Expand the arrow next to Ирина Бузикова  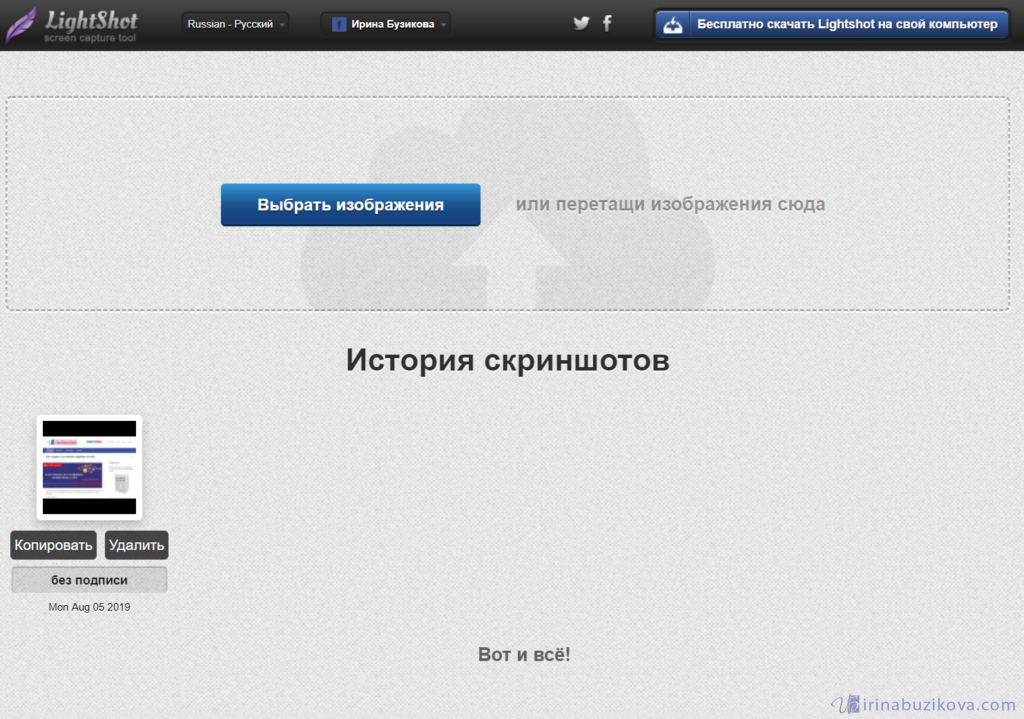tap(443, 25)
